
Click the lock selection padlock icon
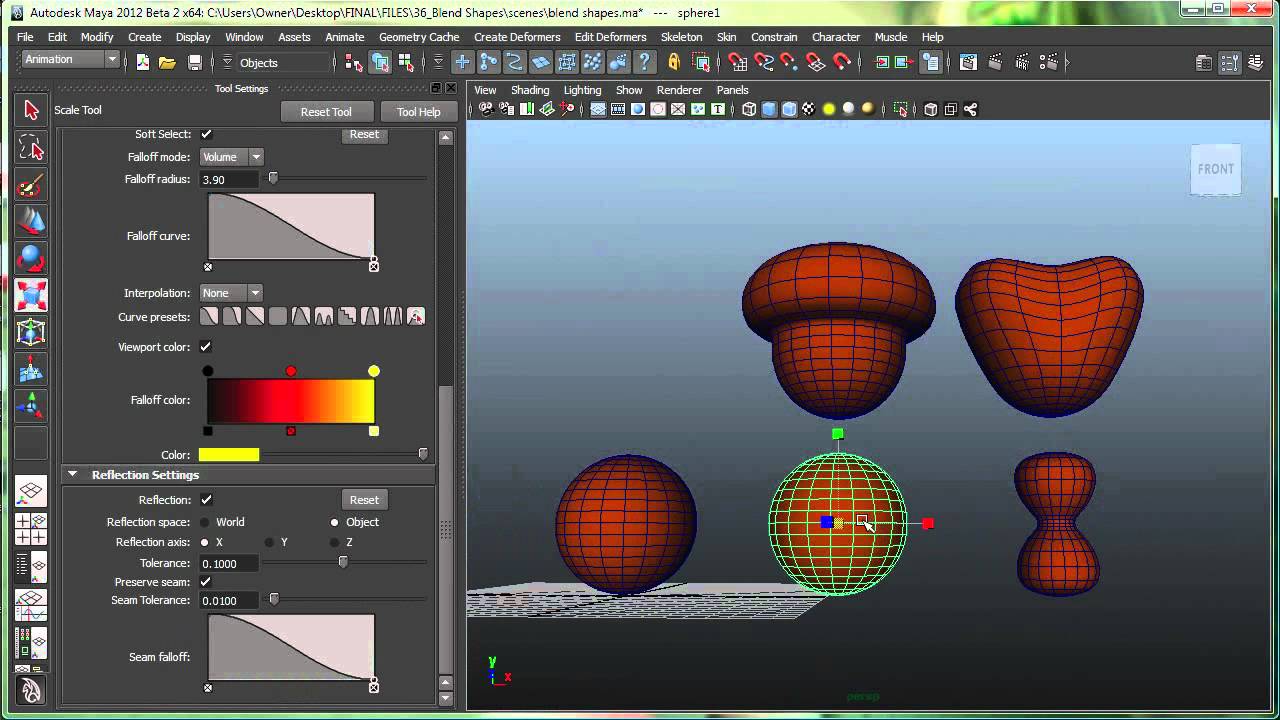(x=674, y=62)
